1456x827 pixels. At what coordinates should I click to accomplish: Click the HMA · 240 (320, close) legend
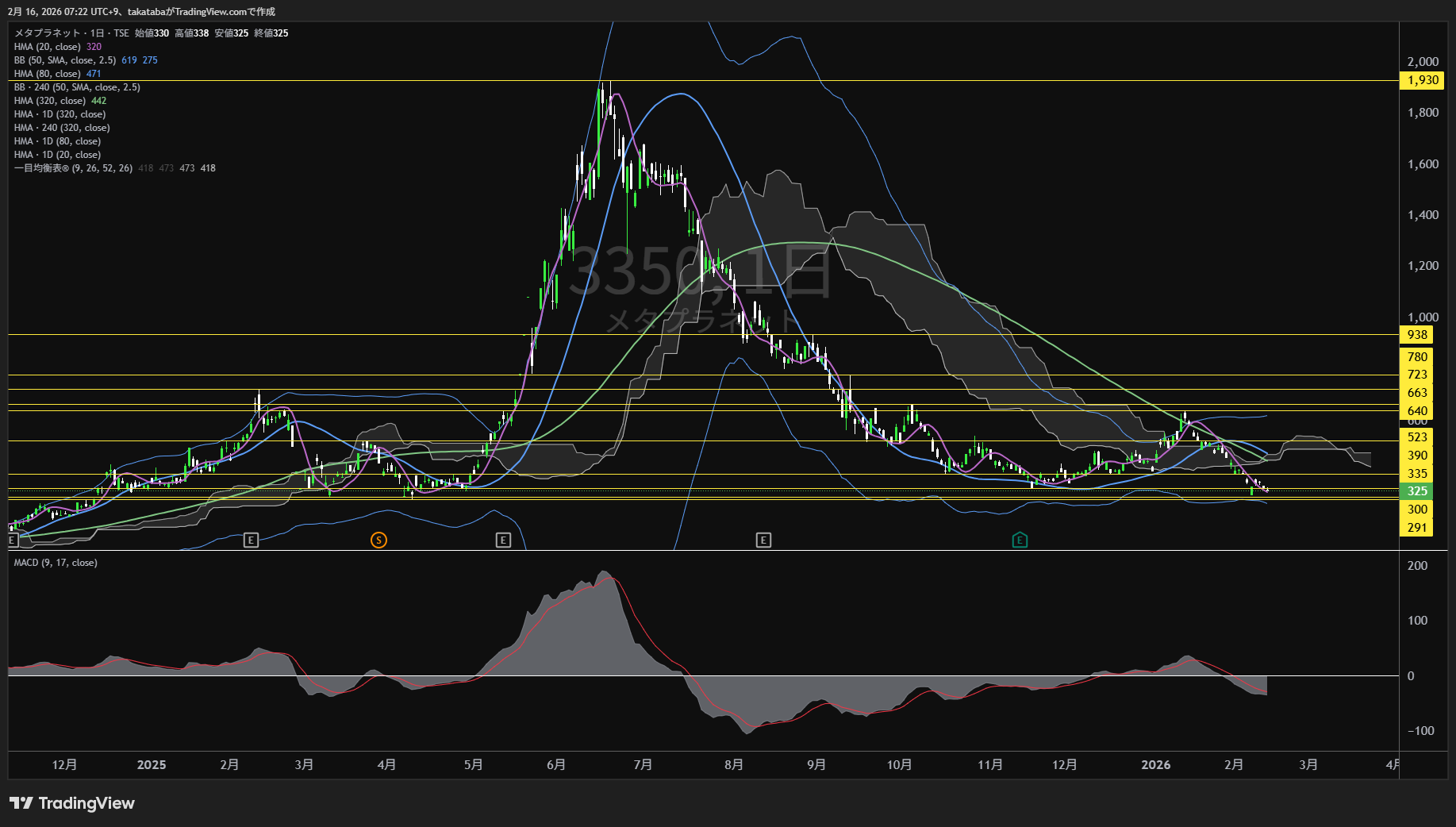click(62, 128)
